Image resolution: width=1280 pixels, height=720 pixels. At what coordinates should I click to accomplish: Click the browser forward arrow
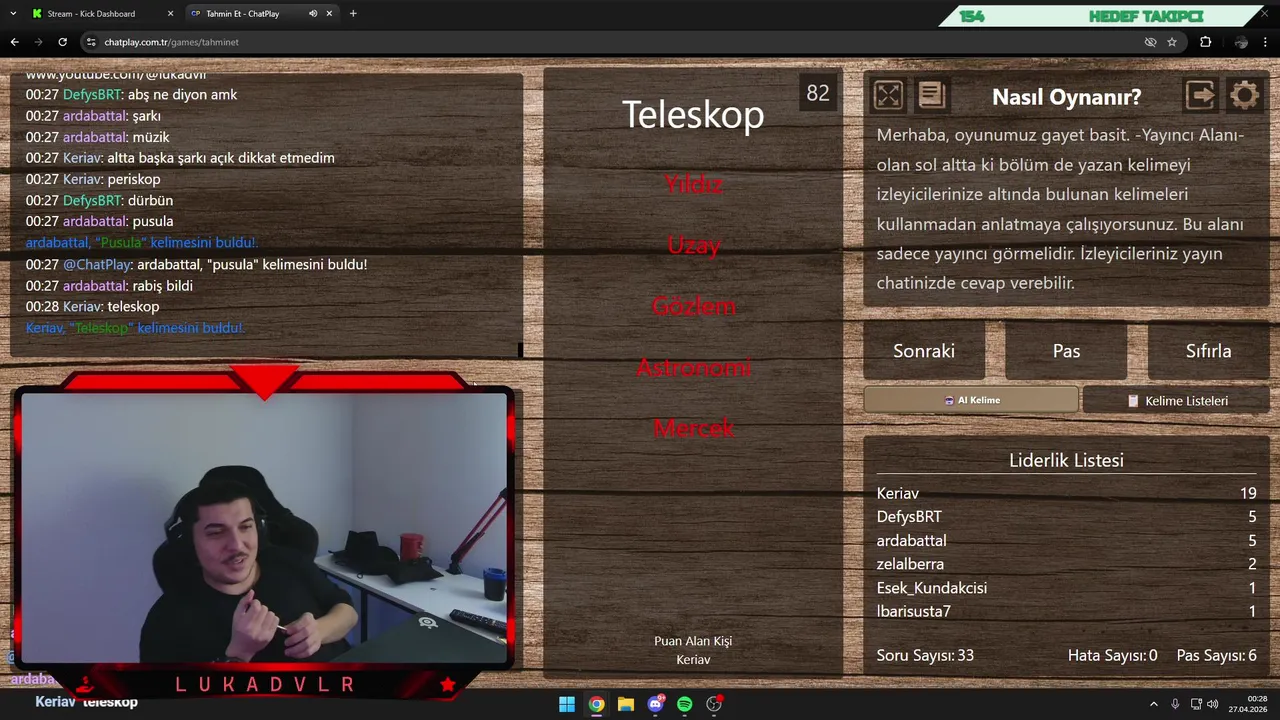pos(38,42)
